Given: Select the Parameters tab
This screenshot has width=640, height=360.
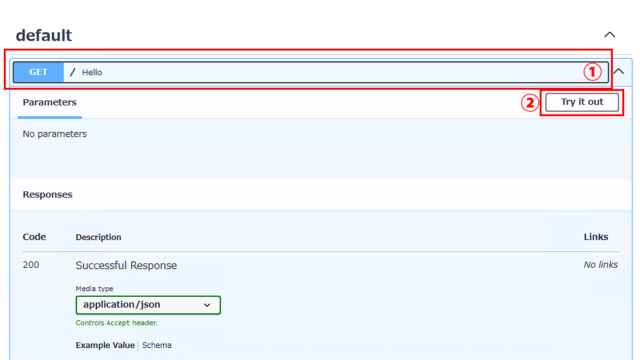Looking at the screenshot, I should (x=49, y=102).
